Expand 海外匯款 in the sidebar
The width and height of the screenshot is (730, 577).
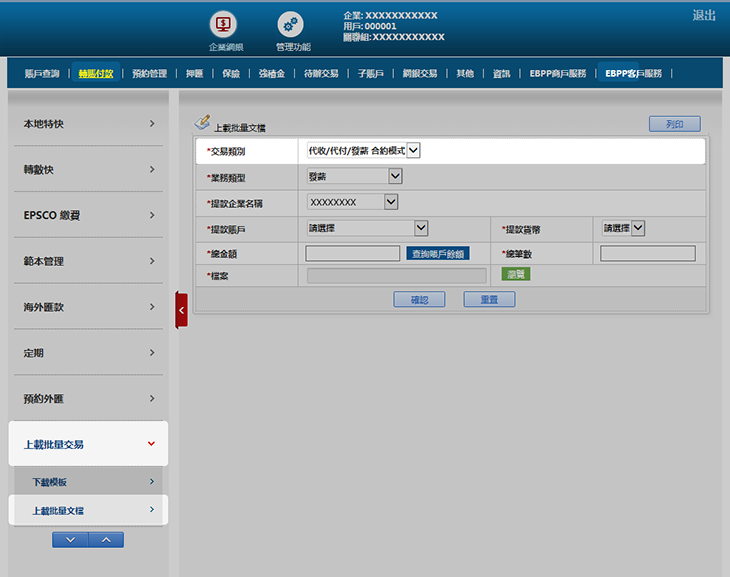point(88,307)
